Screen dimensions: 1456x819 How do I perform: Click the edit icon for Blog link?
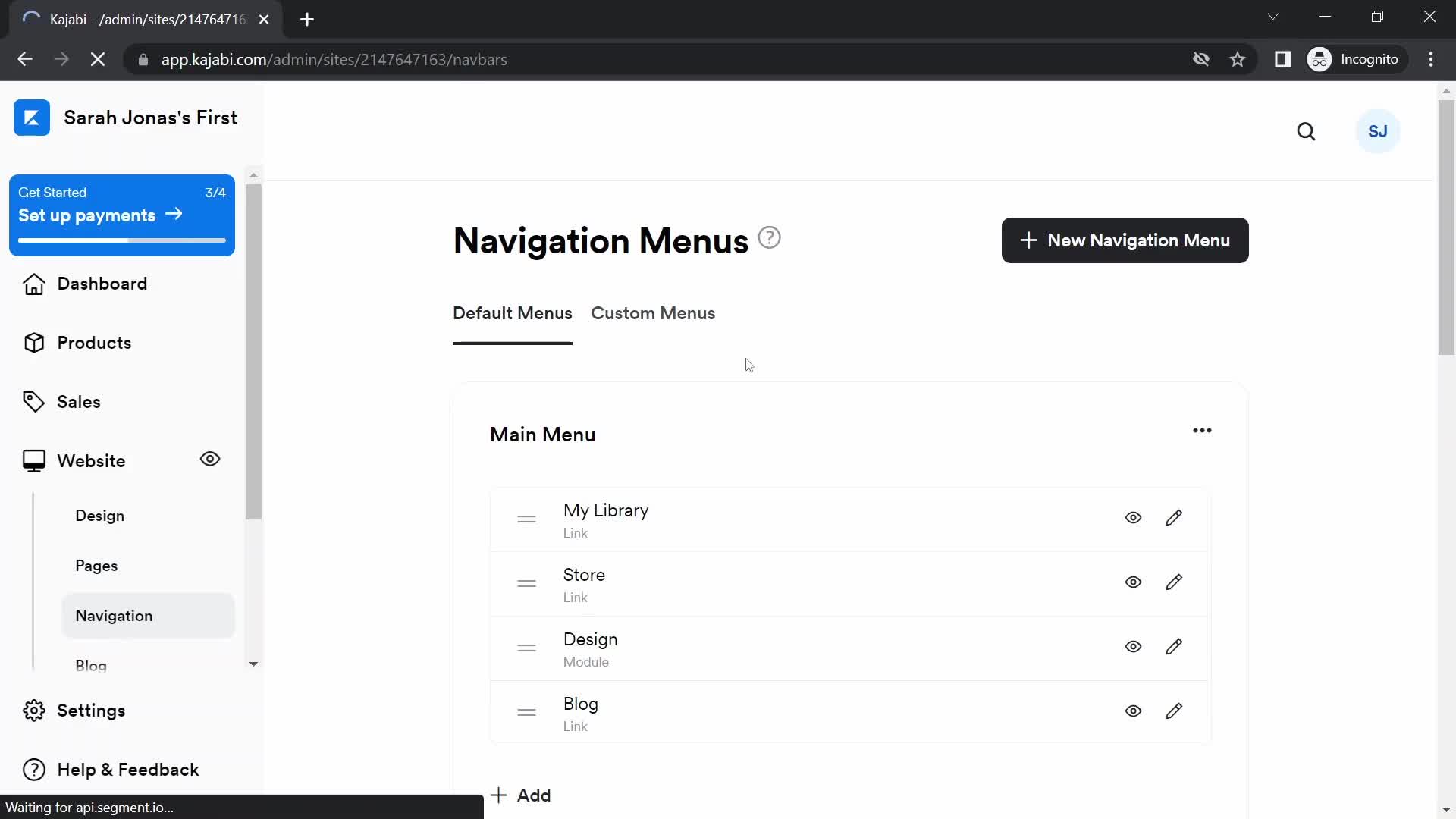1175,710
